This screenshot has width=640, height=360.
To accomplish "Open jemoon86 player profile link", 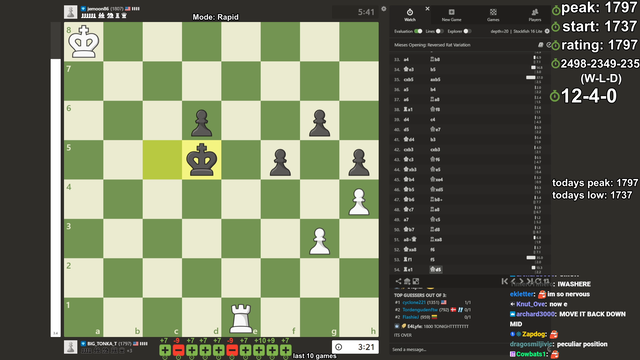I will click(x=98, y=9).
